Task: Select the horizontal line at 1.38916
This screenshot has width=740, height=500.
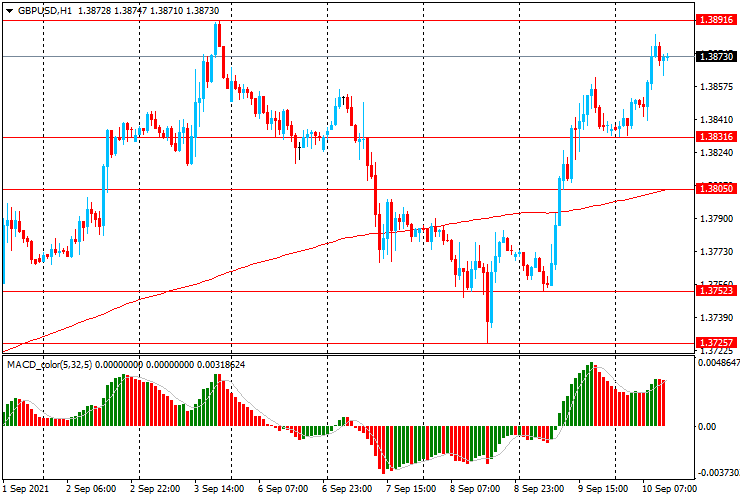Action: click(x=348, y=21)
